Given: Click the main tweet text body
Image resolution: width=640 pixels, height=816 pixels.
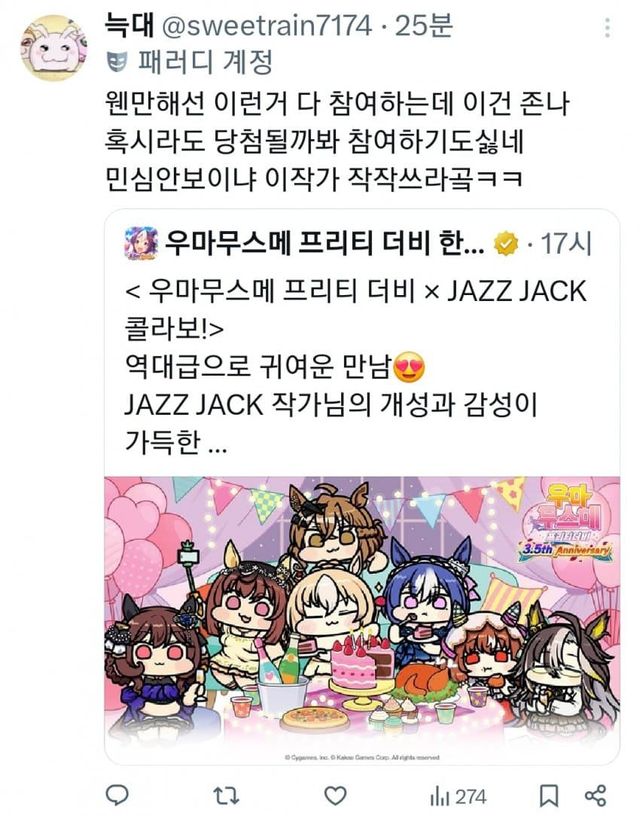Looking at the screenshot, I should click(338, 142).
